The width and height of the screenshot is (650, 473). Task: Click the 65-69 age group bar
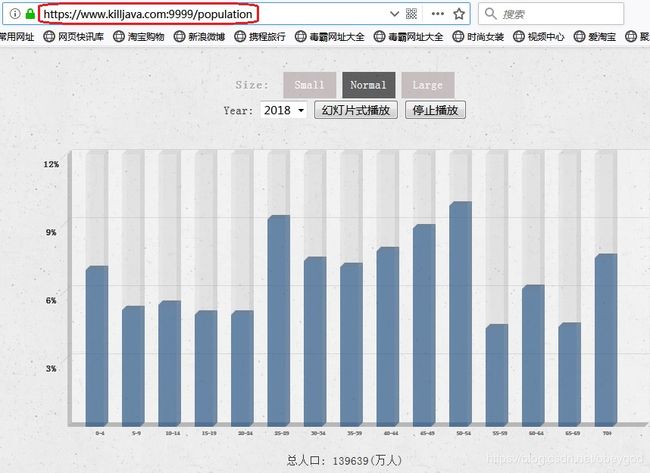point(570,374)
